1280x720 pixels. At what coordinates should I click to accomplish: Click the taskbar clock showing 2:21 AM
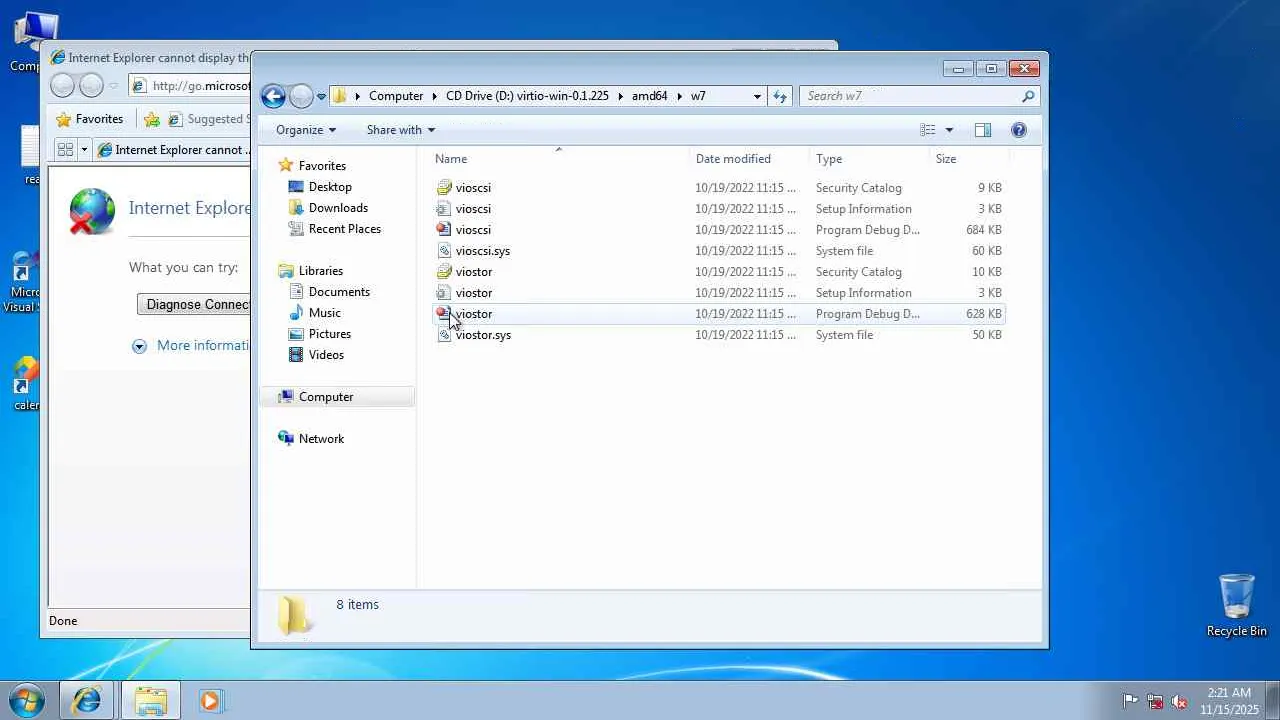(x=1229, y=701)
